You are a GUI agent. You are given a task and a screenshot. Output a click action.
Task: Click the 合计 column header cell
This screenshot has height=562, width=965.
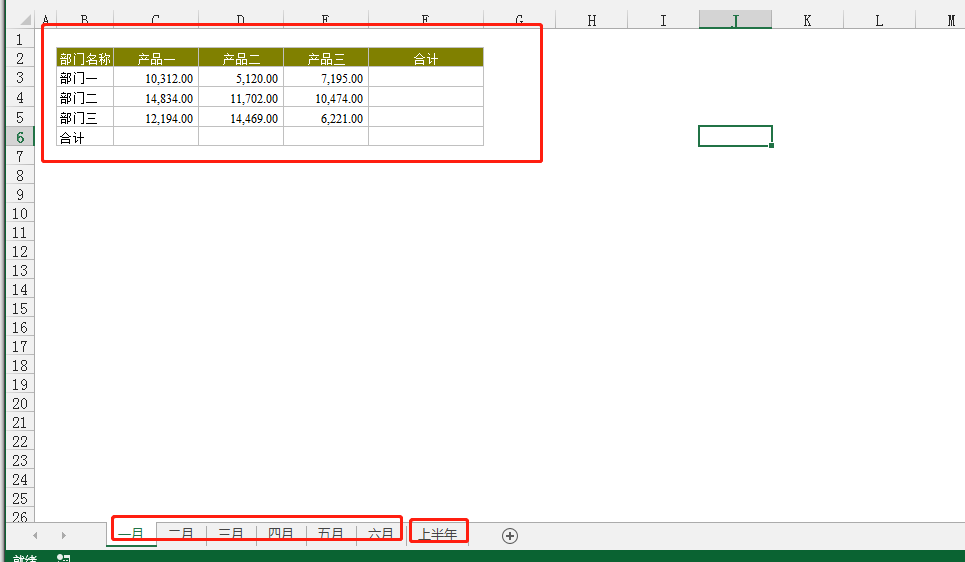(x=426, y=58)
